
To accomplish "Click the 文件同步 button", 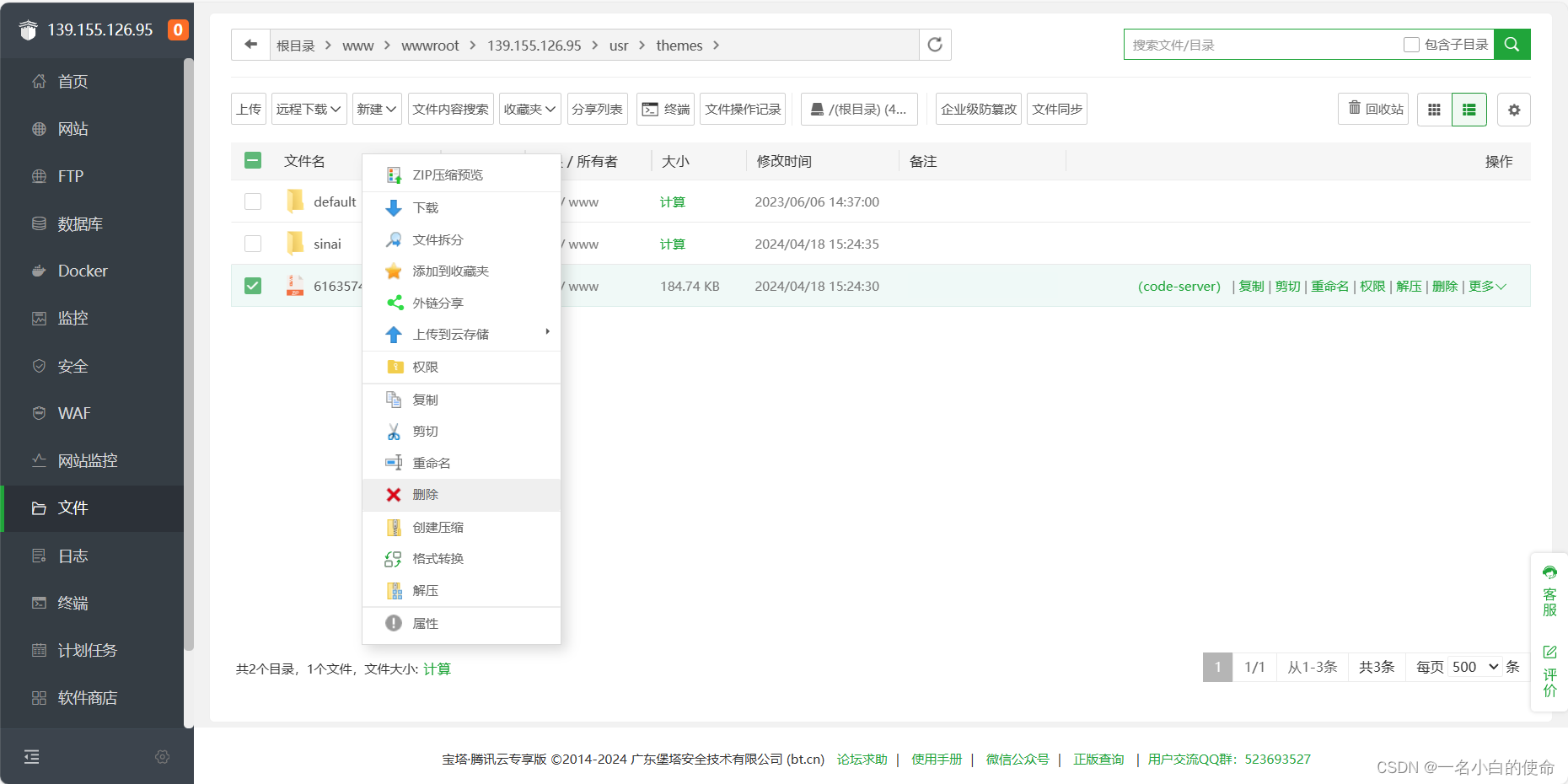I will point(1057,109).
